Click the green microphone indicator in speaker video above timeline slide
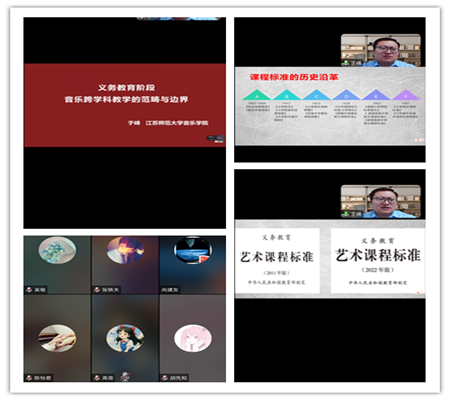Image resolution: width=450 pixels, height=400 pixels. (x=346, y=63)
